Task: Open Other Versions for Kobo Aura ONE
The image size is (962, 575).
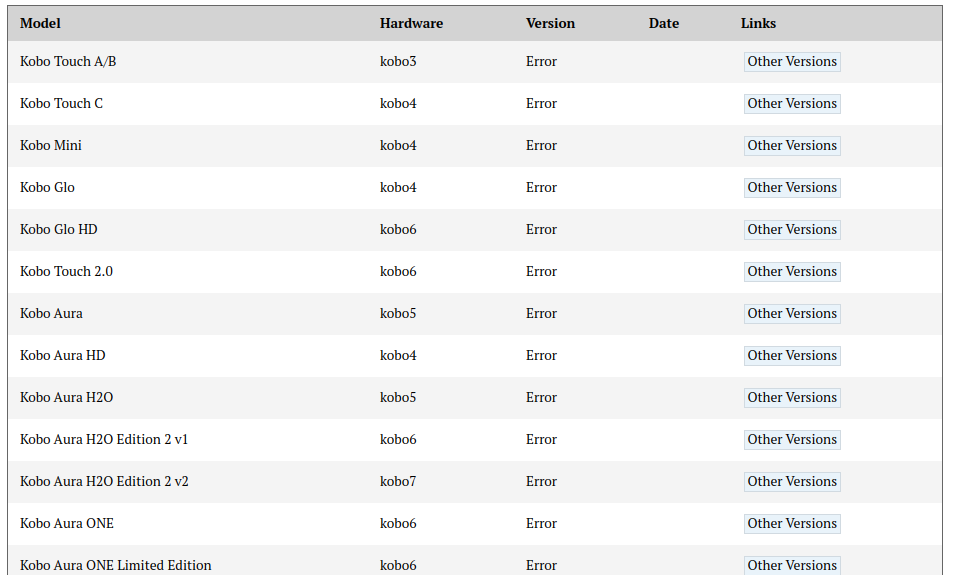Action: tap(792, 524)
